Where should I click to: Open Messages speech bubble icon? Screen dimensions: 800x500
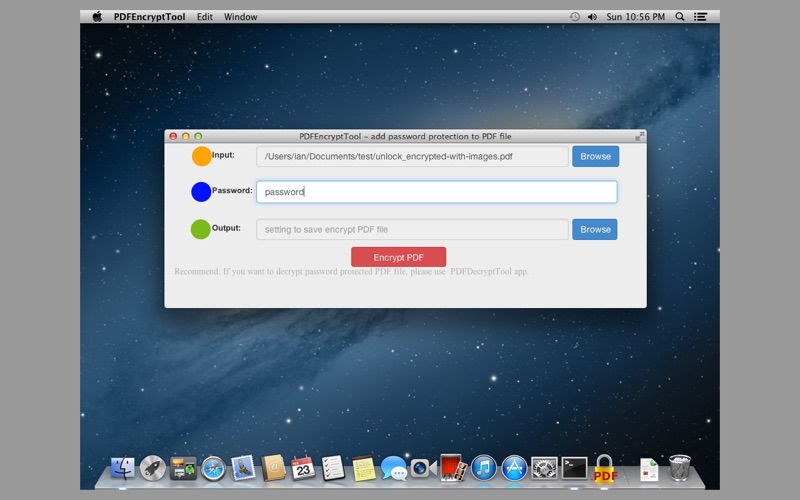393,468
